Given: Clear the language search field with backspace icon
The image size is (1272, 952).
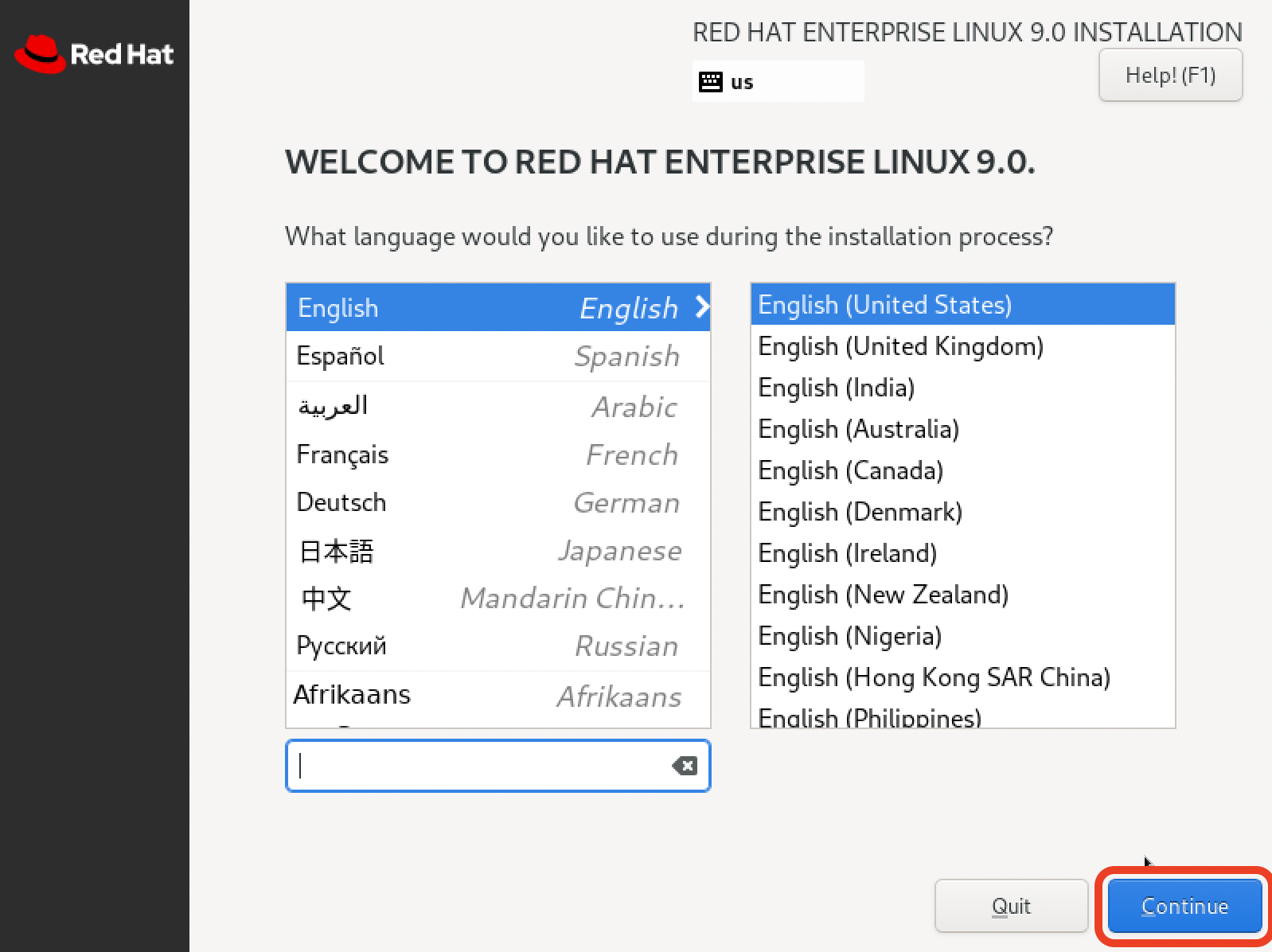Looking at the screenshot, I should click(685, 766).
